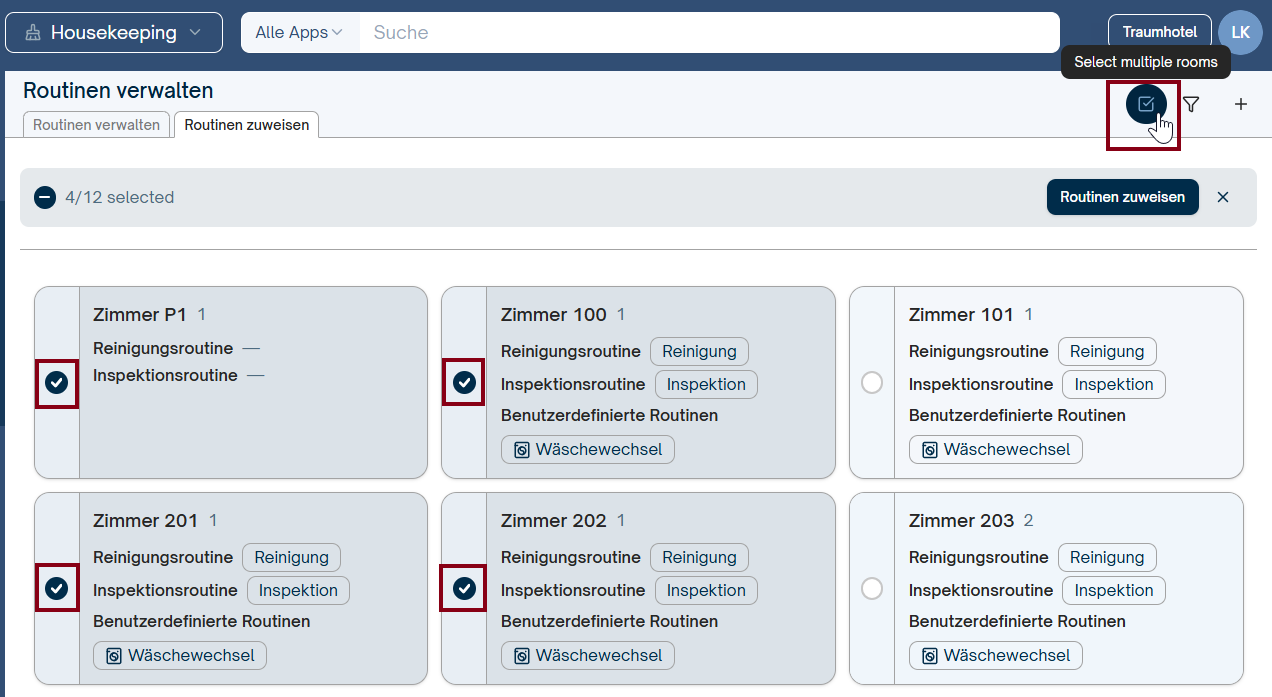Switch to the Routinen verwalten tab
Viewport: 1272px width, 697px height.
point(96,125)
